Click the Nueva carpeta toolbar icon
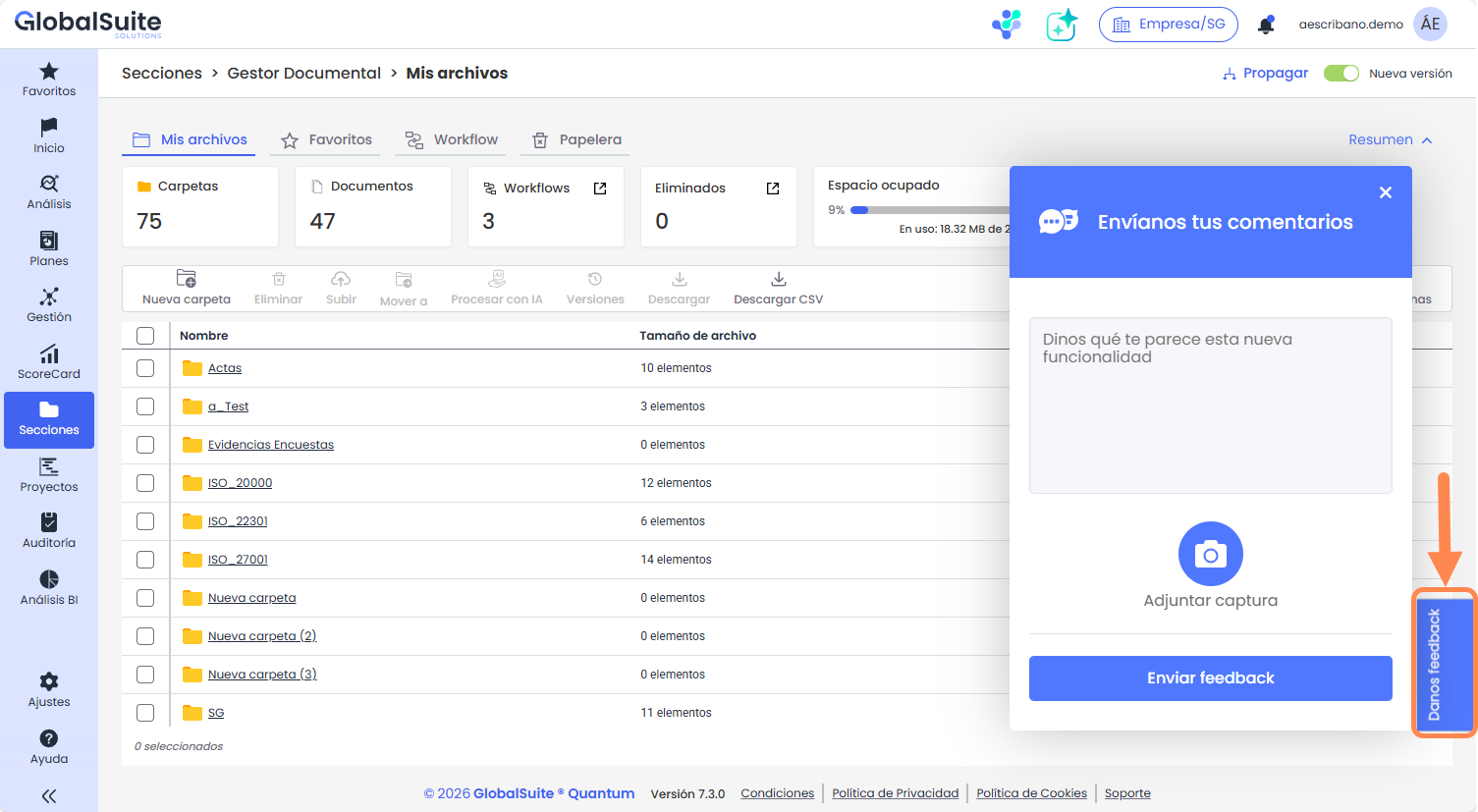 point(186,279)
